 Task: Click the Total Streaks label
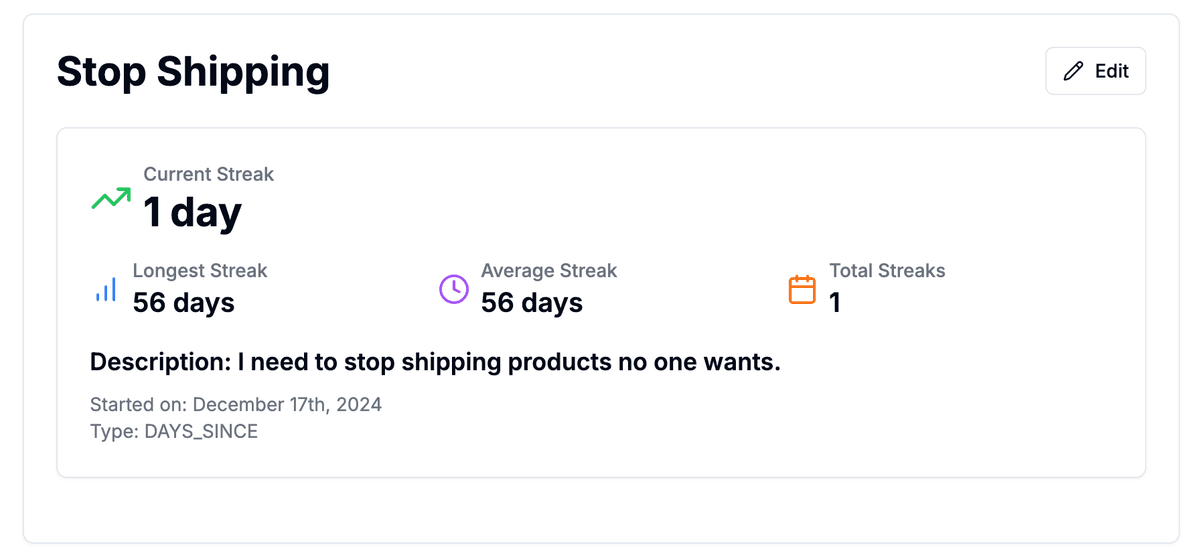pos(887,270)
